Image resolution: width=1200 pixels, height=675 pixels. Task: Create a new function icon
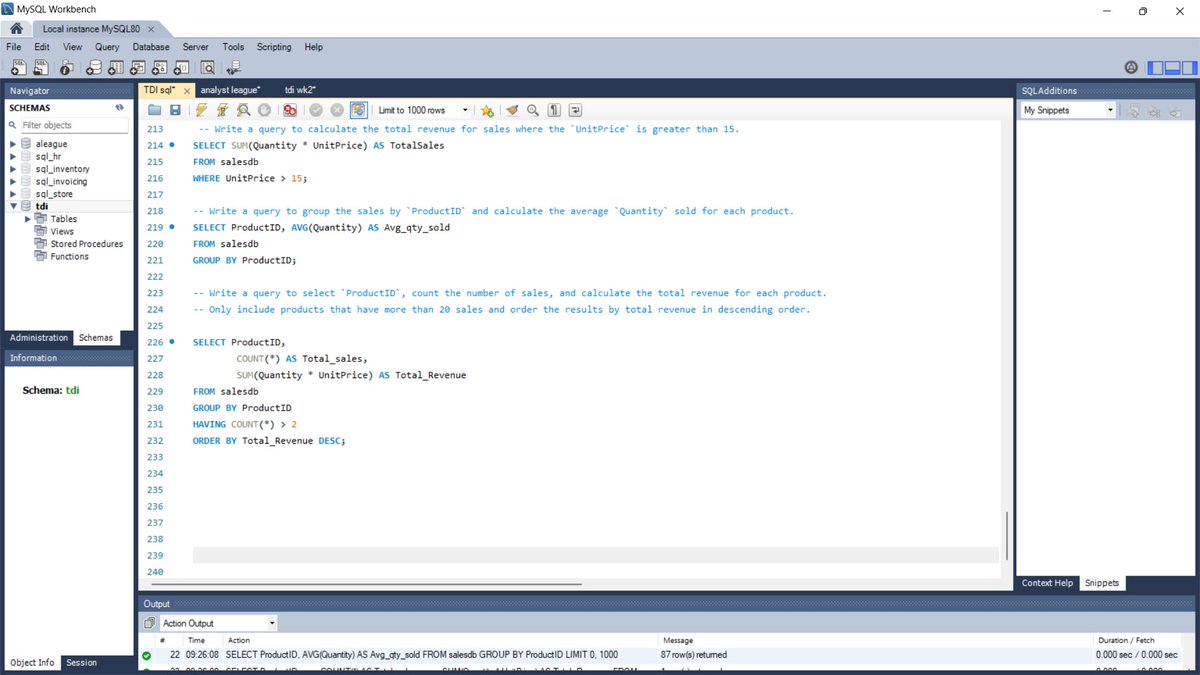pyautogui.click(x=181, y=67)
